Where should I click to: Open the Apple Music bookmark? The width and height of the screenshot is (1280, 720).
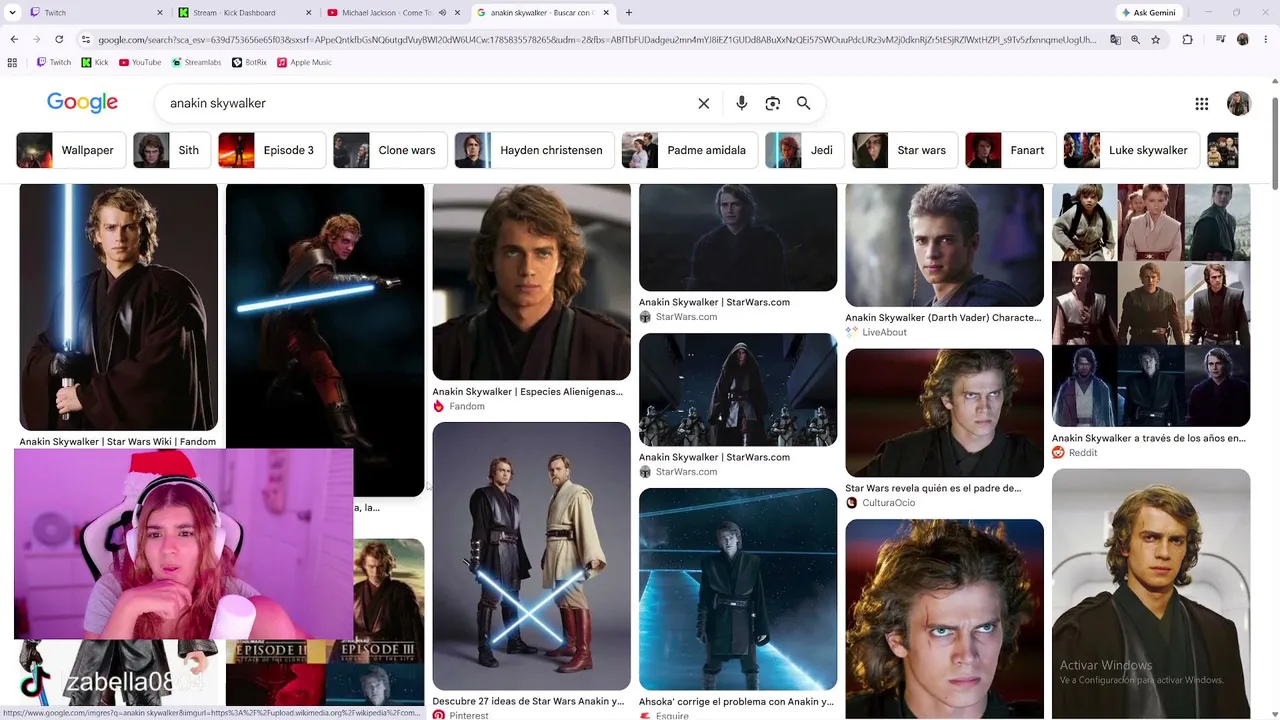304,62
